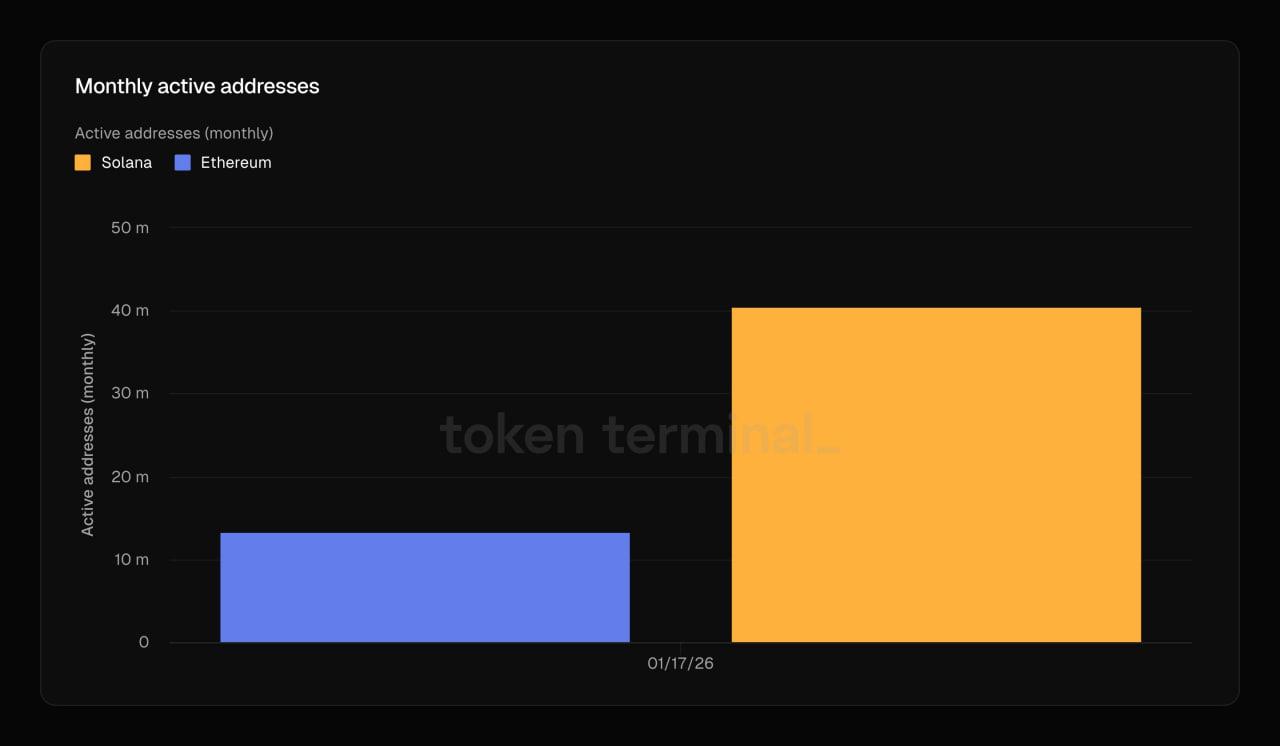Click the "Monthly active addresses" chart title
Image resolution: width=1280 pixels, height=746 pixels.
[x=197, y=86]
